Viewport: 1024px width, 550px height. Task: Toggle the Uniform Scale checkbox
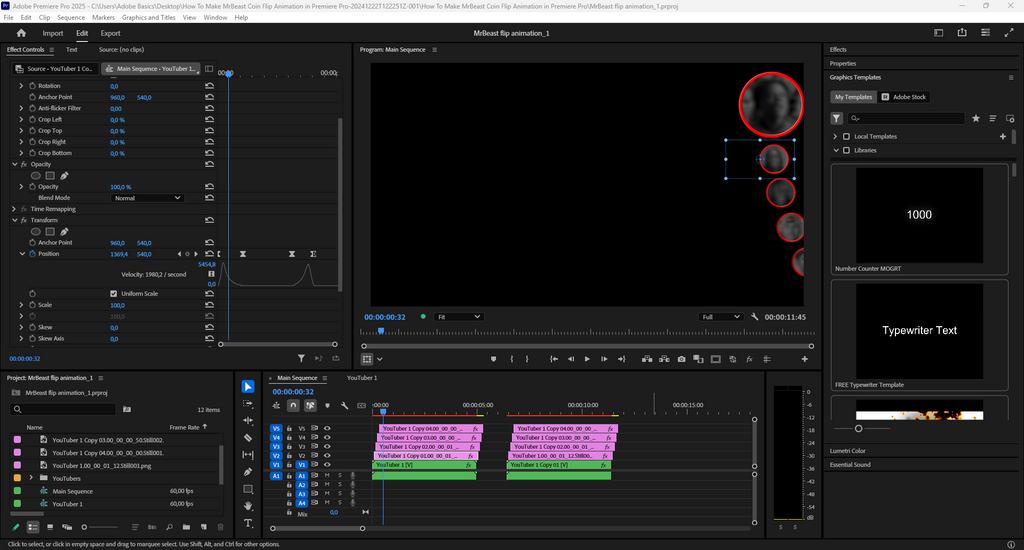pyautogui.click(x=114, y=293)
